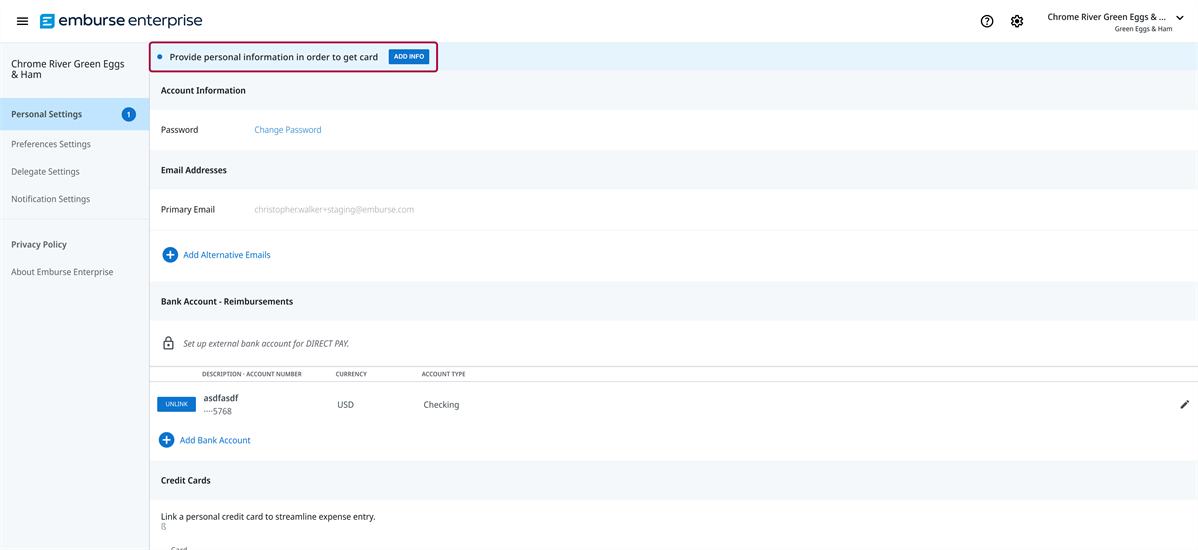Open the settings gear icon
Screen dimensions: 1198x550
pos(1017,21)
